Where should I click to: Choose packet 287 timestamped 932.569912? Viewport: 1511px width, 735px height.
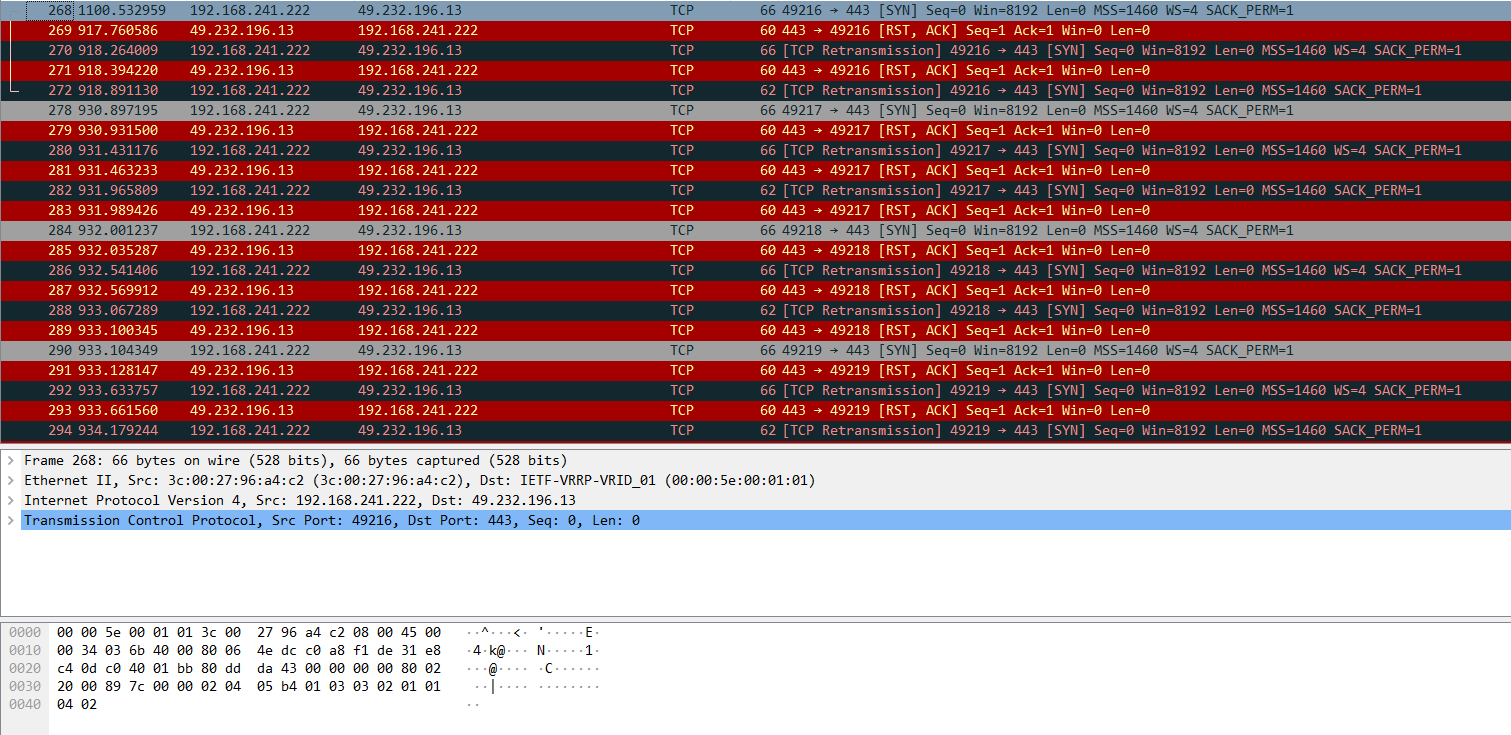(755, 290)
